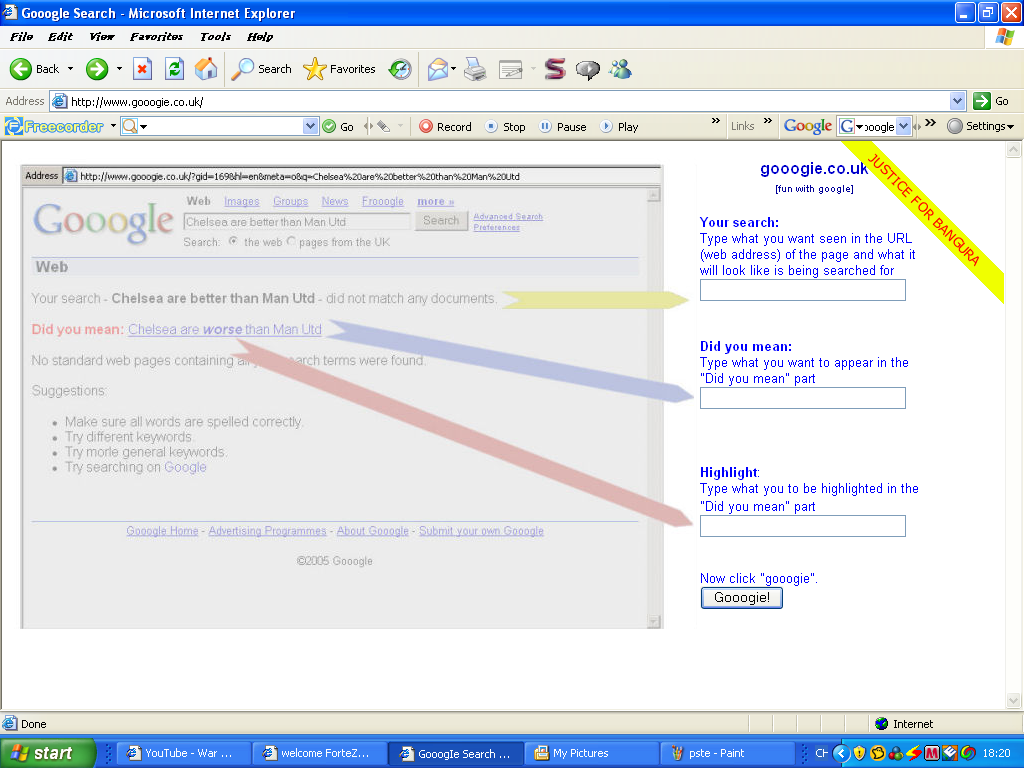The image size is (1024, 768).
Task: Click Freecorder Pause button
Action: point(562,126)
